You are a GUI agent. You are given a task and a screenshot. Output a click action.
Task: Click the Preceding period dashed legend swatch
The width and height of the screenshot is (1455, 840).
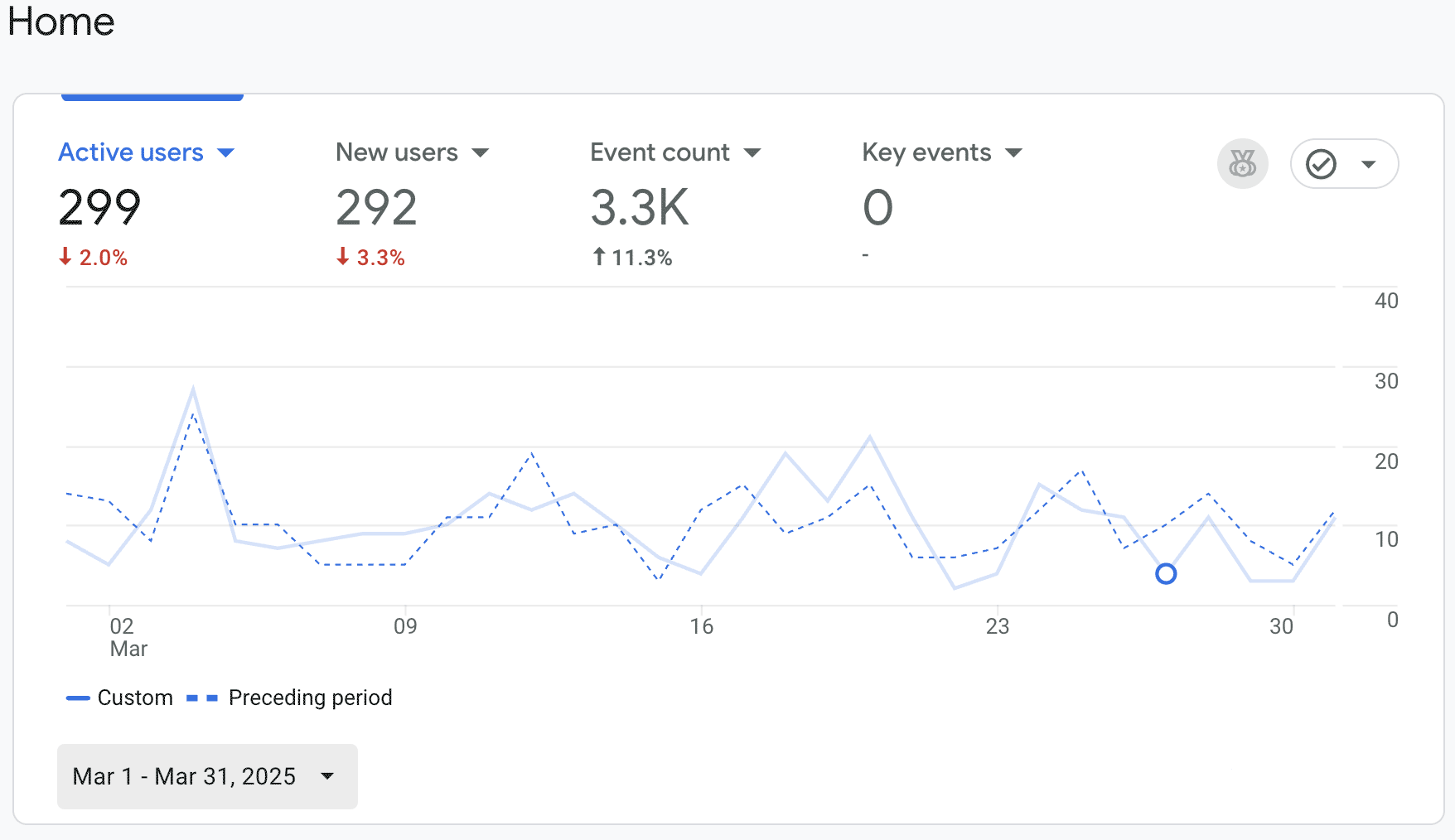tap(202, 698)
